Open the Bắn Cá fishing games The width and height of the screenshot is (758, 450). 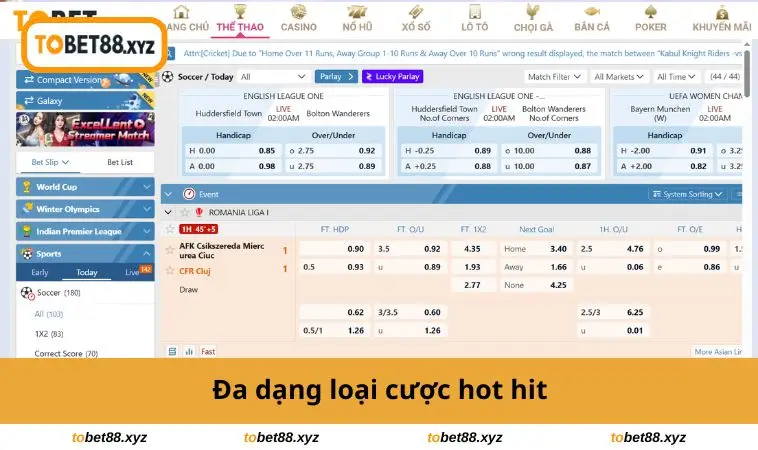(592, 18)
